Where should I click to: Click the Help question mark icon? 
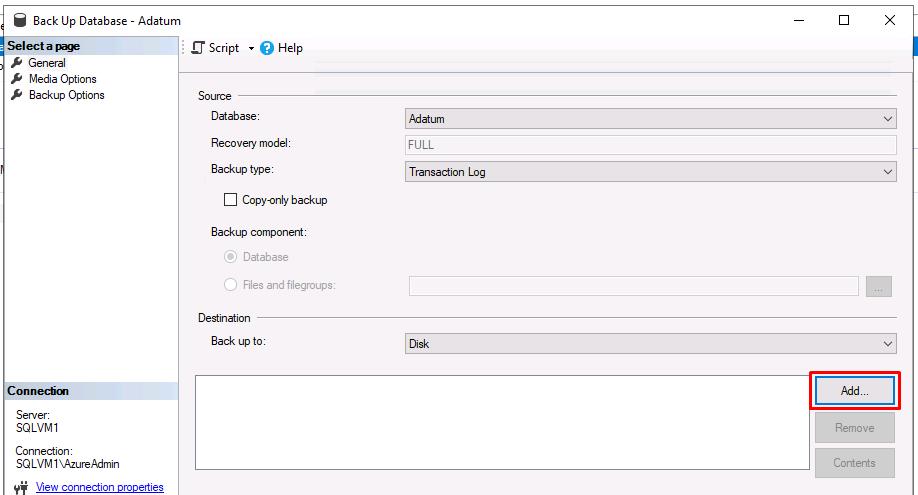pyautogui.click(x=267, y=48)
